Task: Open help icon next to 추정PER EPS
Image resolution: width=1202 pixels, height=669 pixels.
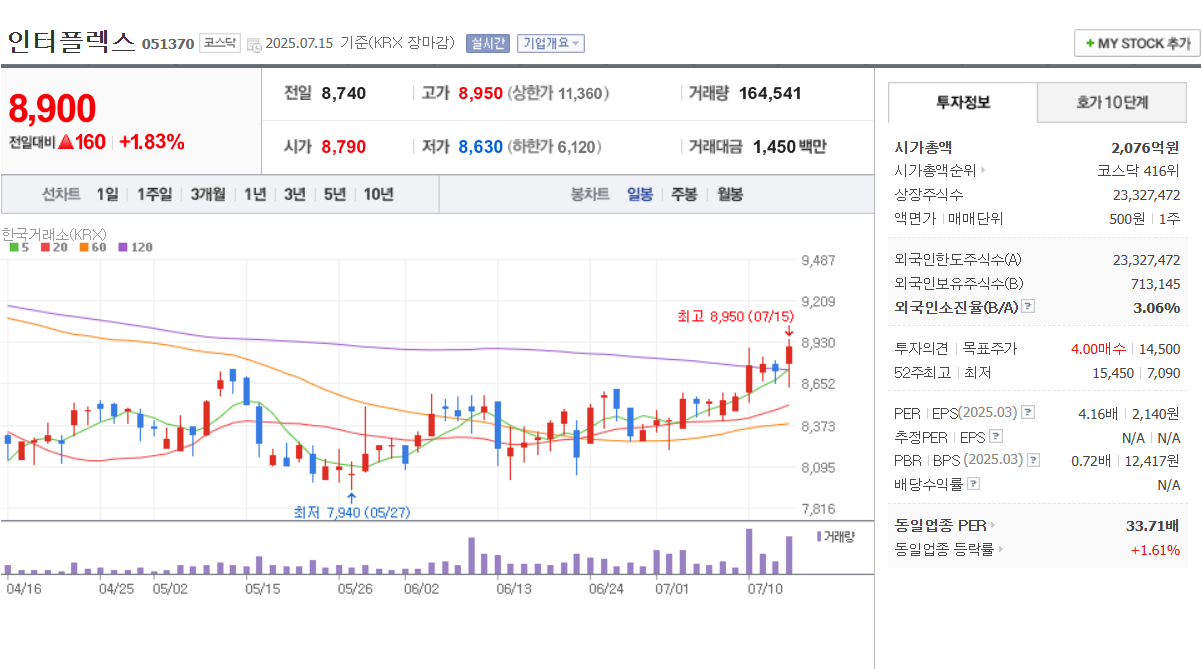Action: click(995, 437)
